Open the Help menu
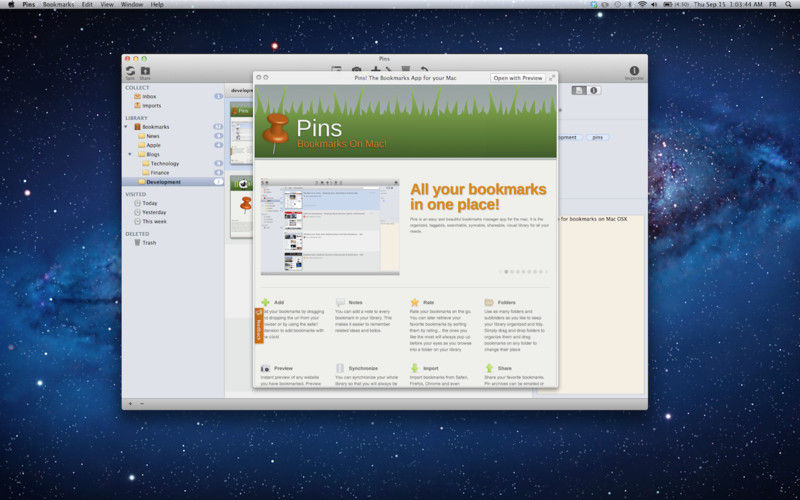The height and width of the screenshot is (500, 800). [158, 4]
